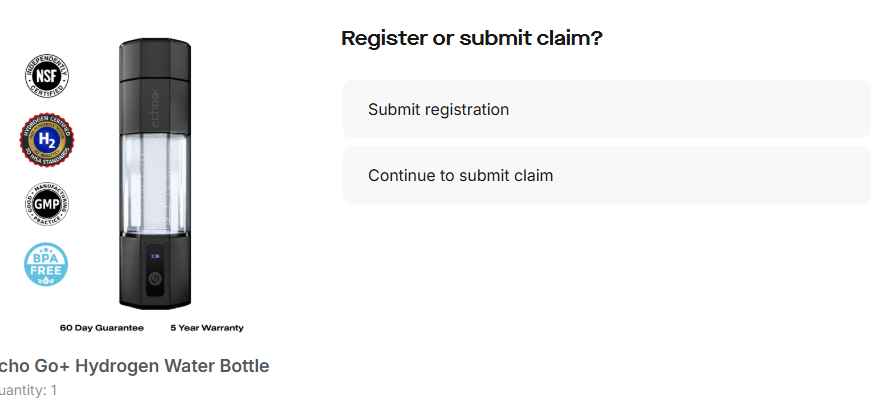Click the small blue digital readout on bottle
Viewport: 890px width, 414px height.
155,256
